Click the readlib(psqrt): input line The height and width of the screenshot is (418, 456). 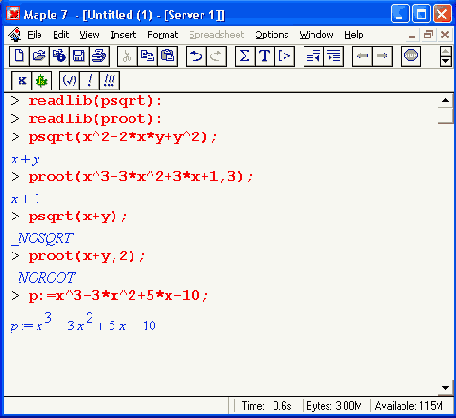click(x=95, y=101)
